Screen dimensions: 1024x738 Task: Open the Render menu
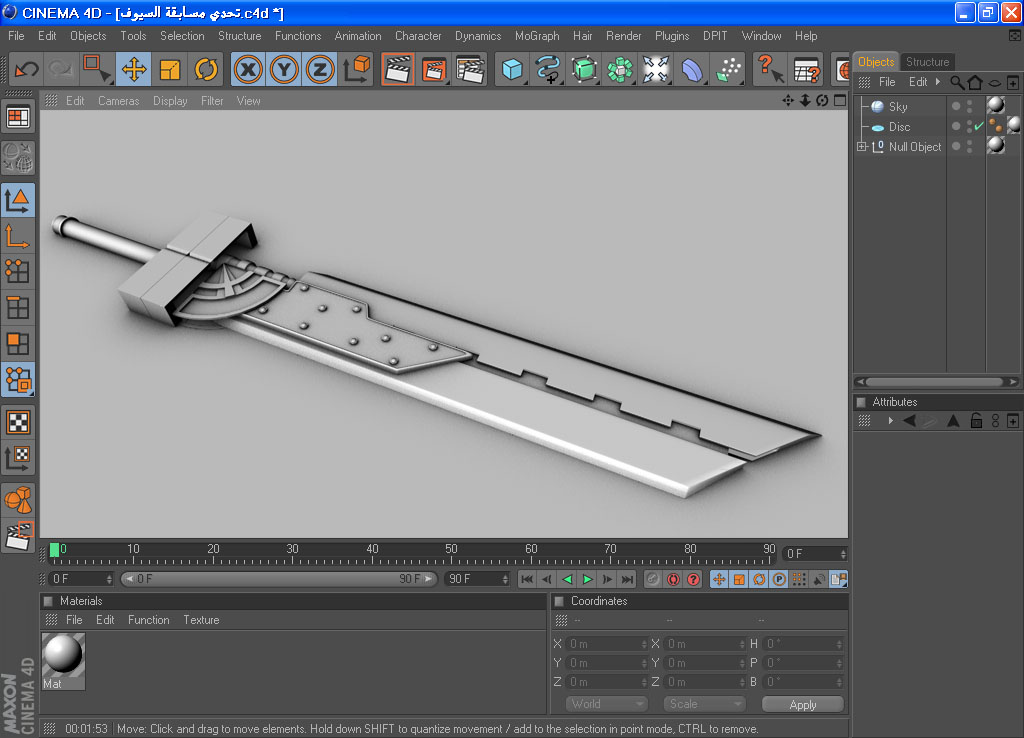coord(624,36)
